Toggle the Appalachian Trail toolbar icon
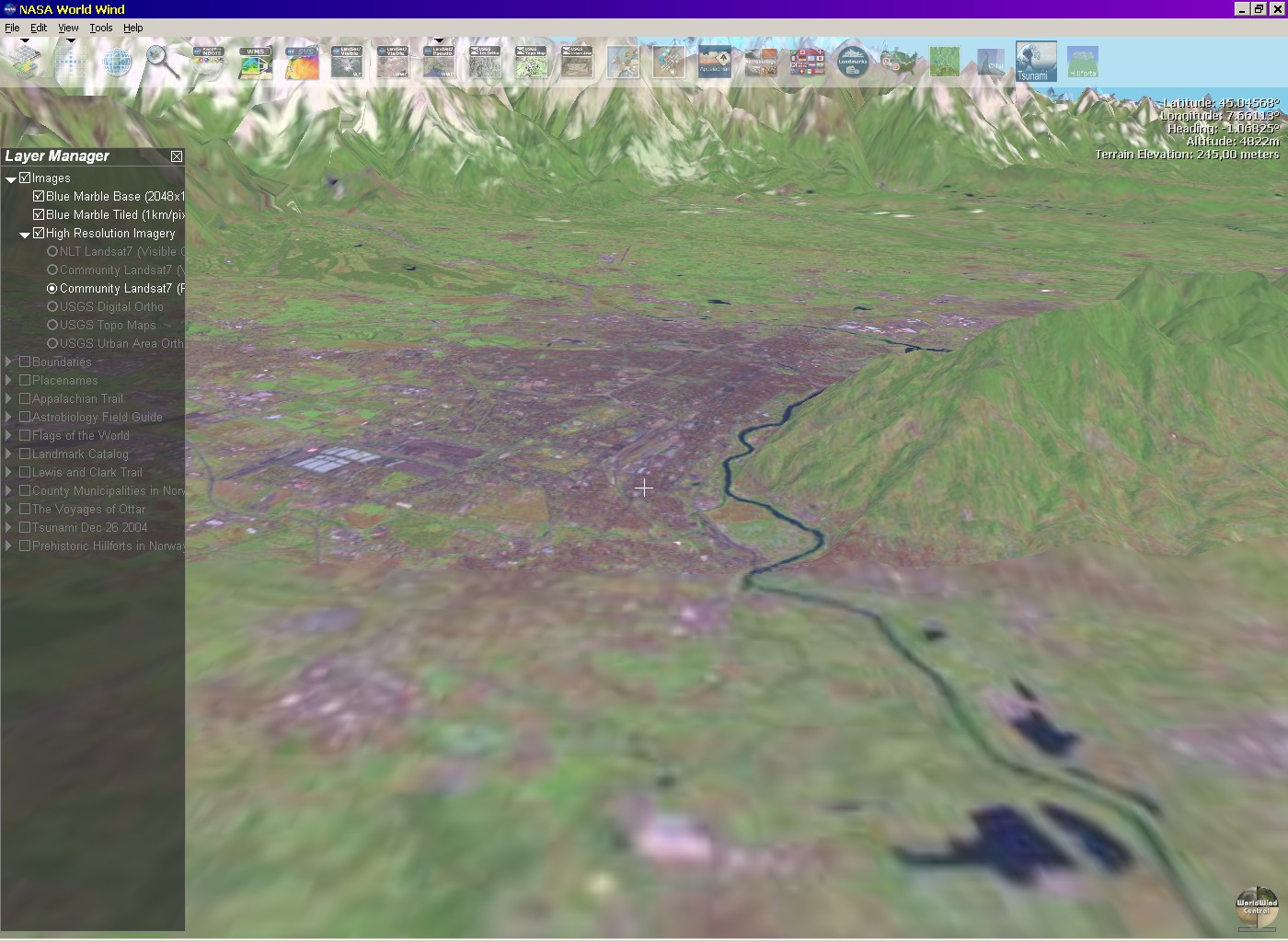Viewport: 1288px width, 942px height. (715, 62)
